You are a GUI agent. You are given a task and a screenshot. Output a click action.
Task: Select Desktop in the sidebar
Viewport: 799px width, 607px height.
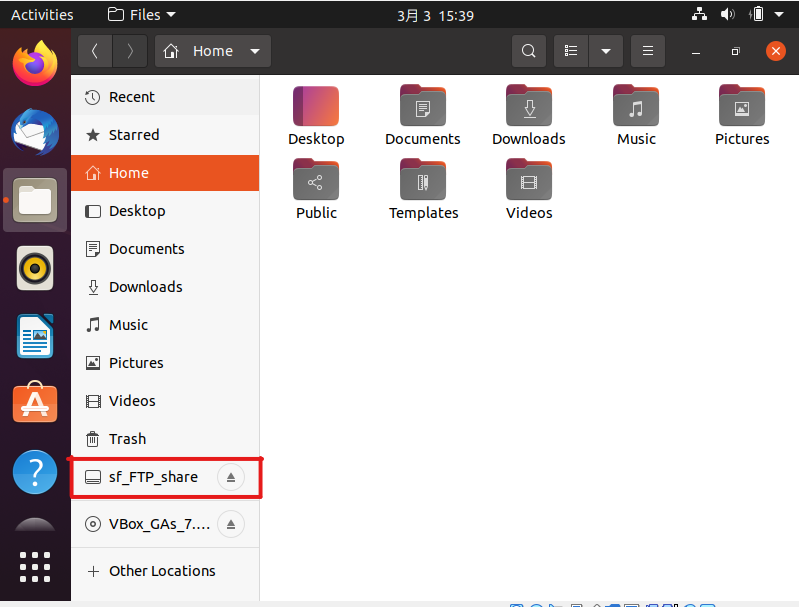[165, 211]
